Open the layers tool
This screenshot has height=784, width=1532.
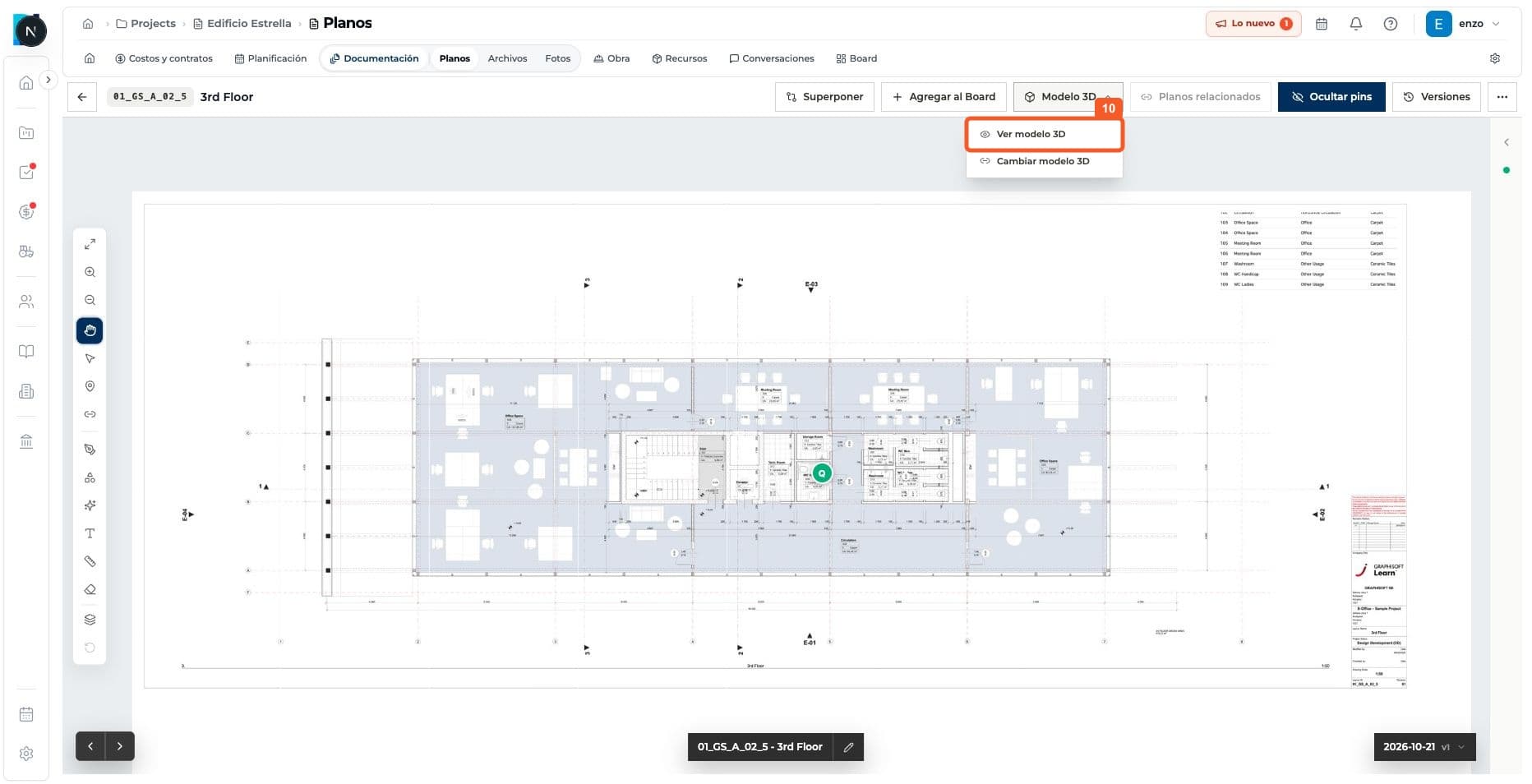[x=90, y=620]
